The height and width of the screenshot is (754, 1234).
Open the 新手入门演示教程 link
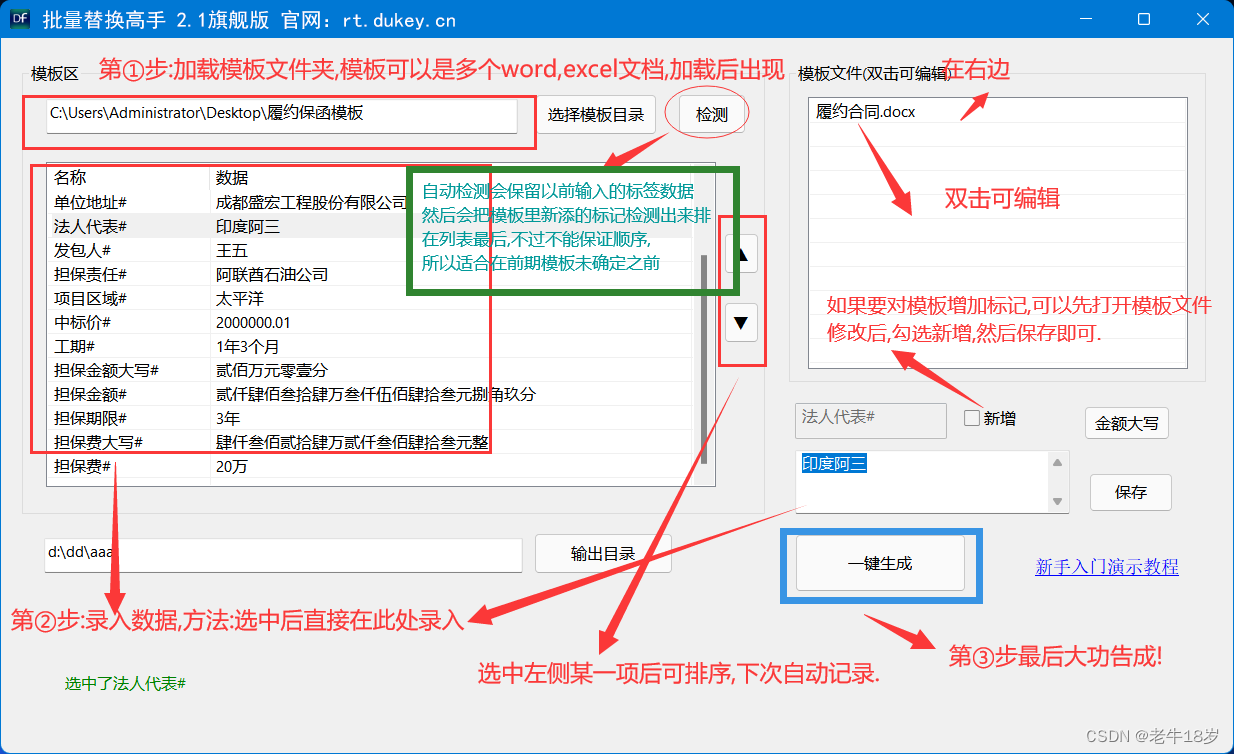point(1106,567)
